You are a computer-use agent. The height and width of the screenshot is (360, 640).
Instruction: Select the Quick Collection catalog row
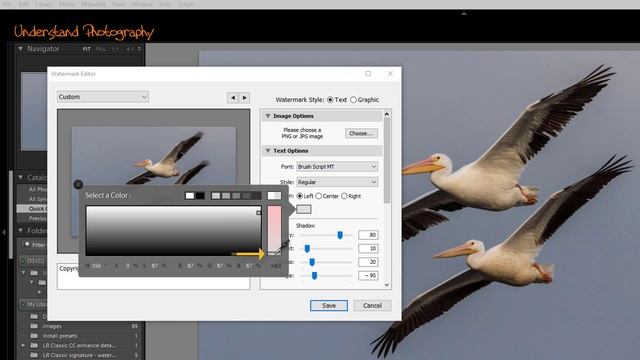(32, 209)
